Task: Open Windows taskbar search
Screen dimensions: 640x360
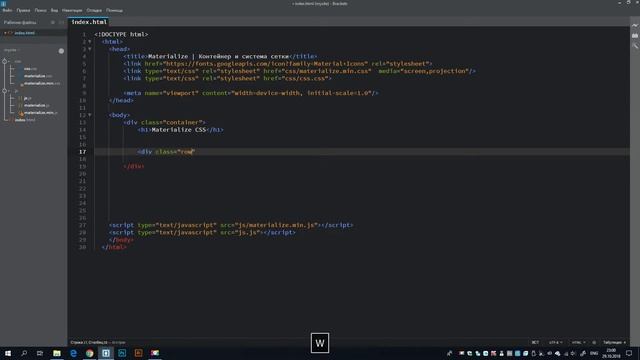Action: [x=24, y=353]
